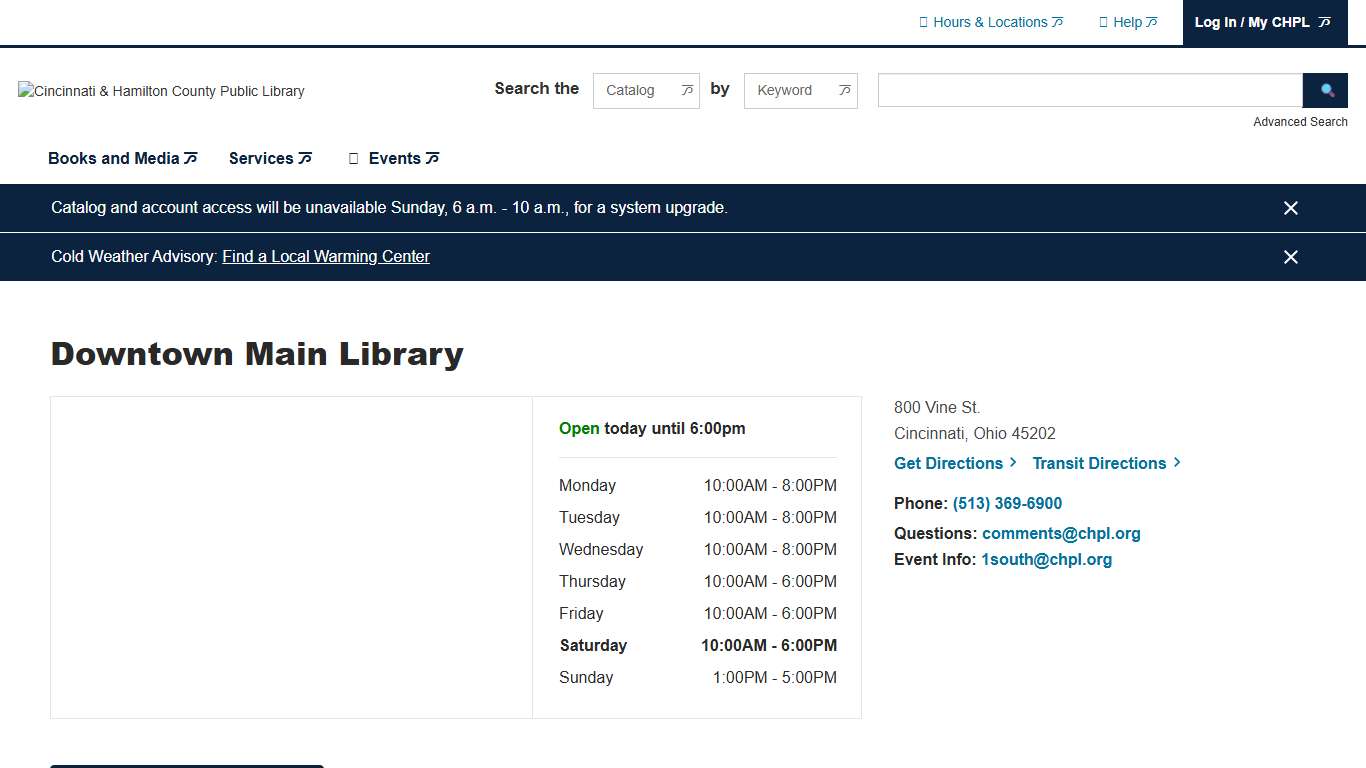This screenshot has height=768, width=1366.
Task: Click the 1south@chpl.org event info email
Action: tap(1046, 559)
